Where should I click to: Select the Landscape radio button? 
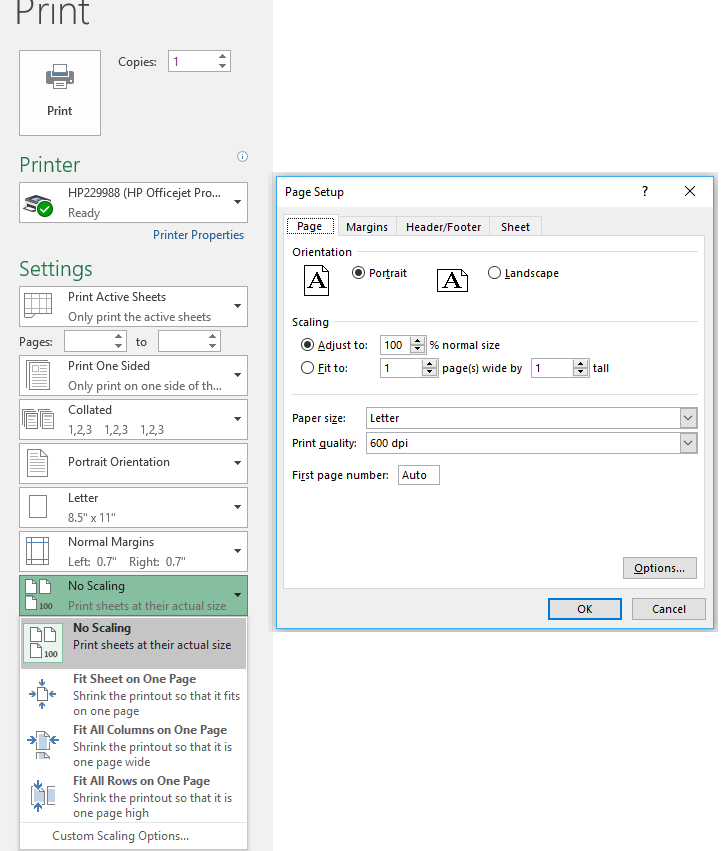(x=494, y=273)
